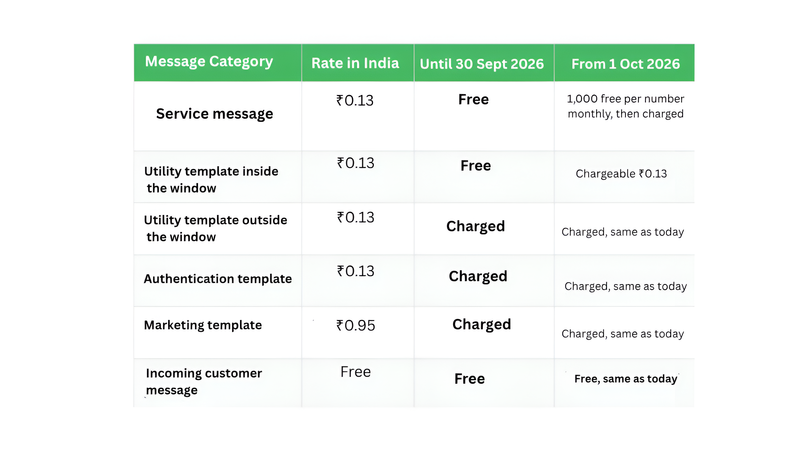Click the 'Free, same as today' cell
This screenshot has height=450, width=800.
pyautogui.click(x=626, y=379)
